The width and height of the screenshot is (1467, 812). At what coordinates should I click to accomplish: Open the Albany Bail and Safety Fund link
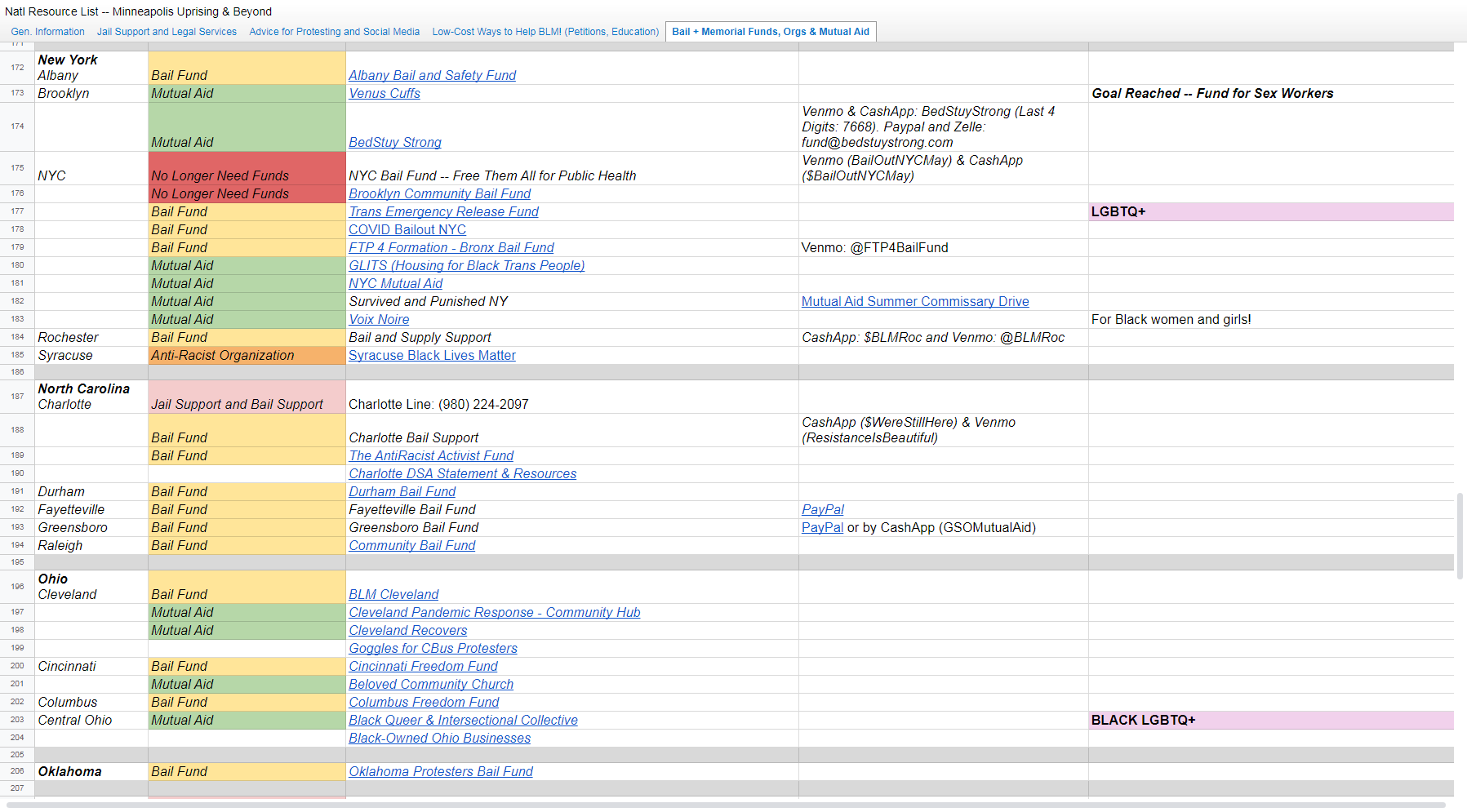(x=433, y=76)
